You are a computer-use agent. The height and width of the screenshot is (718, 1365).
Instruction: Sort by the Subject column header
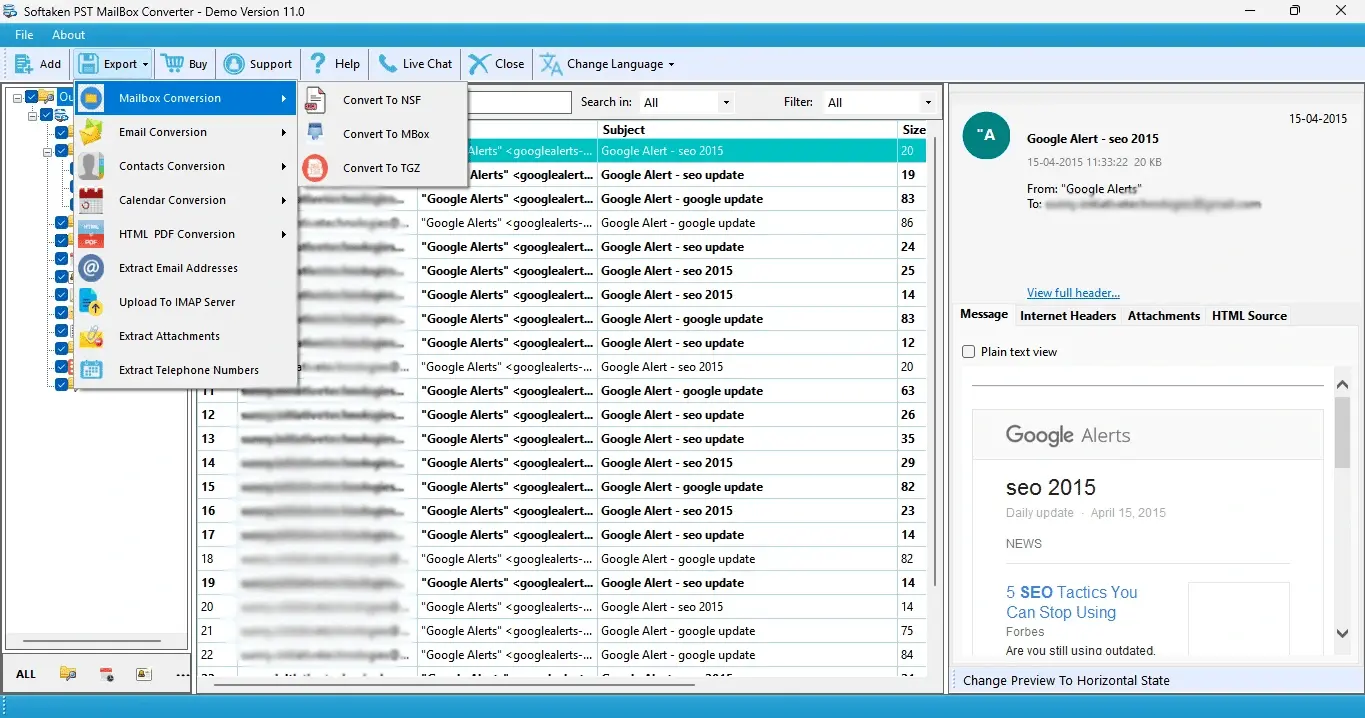(x=748, y=130)
